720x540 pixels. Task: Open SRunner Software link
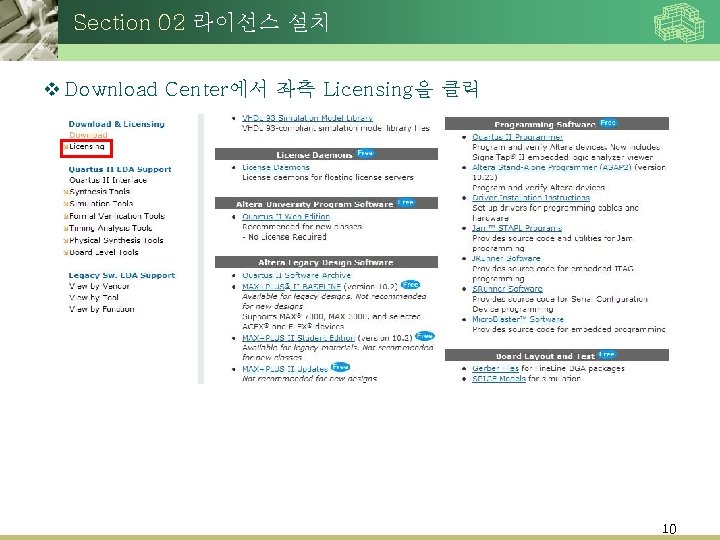point(507,288)
